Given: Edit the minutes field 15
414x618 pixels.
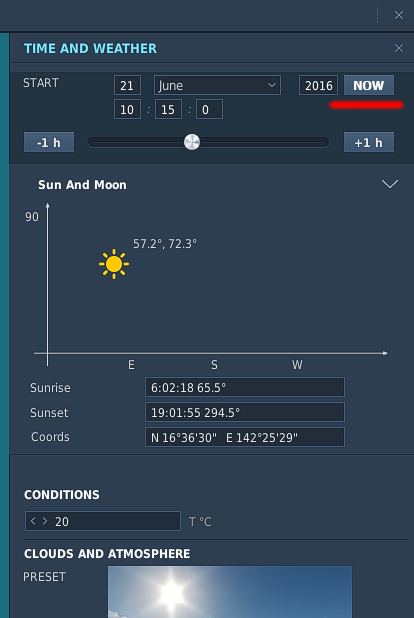Looking at the screenshot, I should tap(168, 109).
